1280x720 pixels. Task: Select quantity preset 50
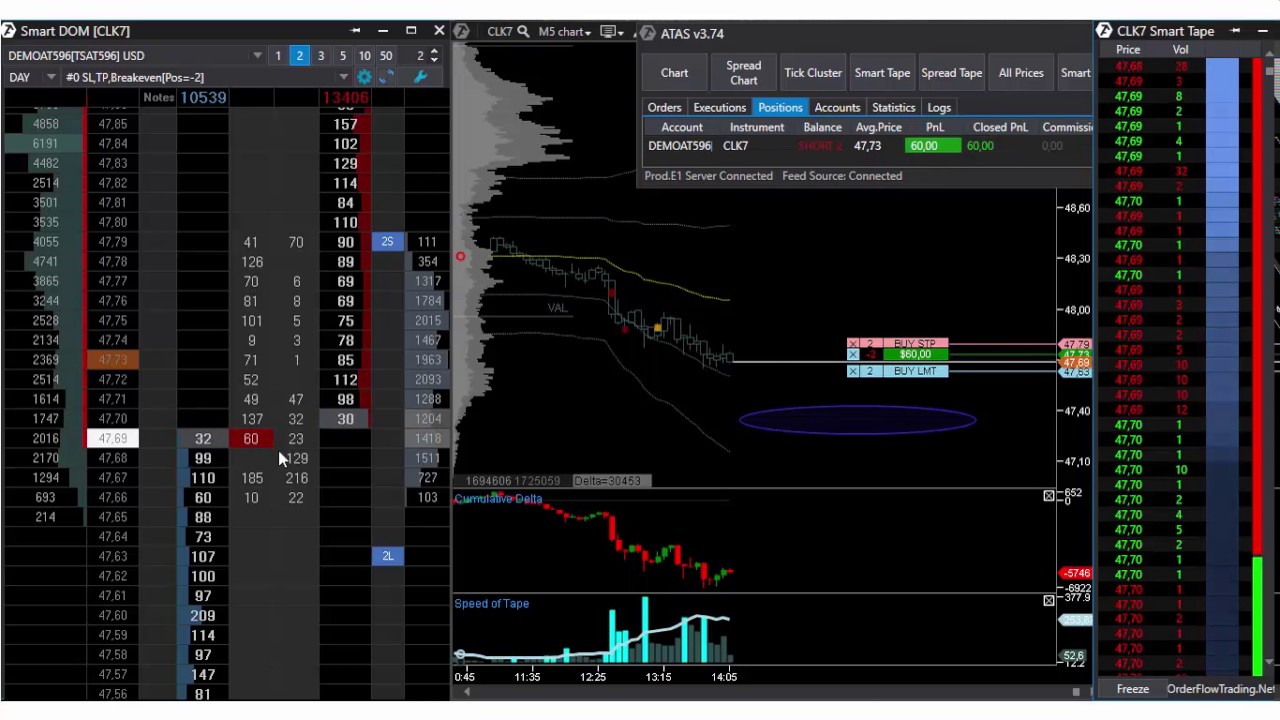pyautogui.click(x=386, y=56)
